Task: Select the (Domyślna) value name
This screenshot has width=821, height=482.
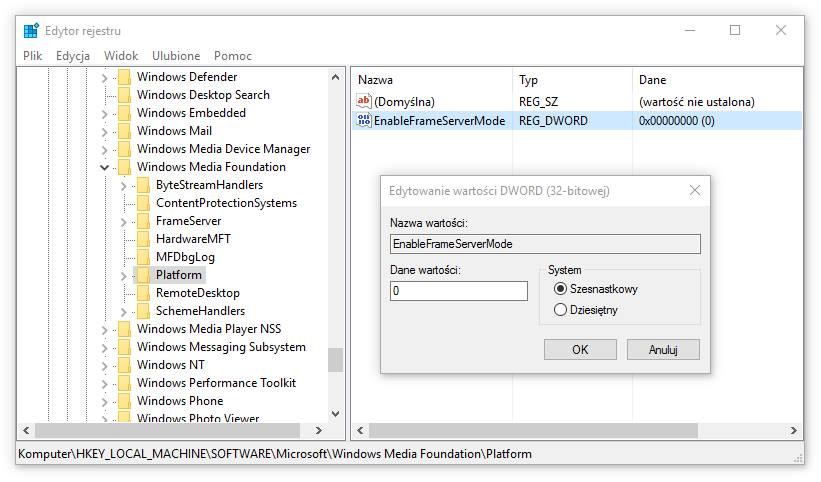Action: [404, 102]
